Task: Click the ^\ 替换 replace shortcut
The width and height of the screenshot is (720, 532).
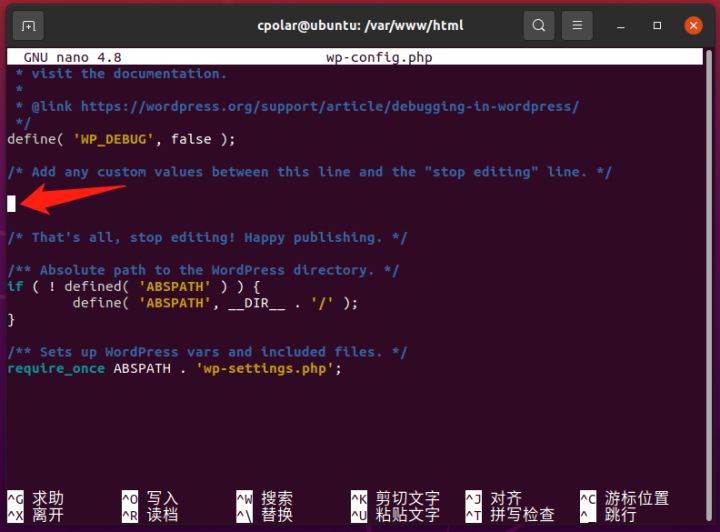Action: (264, 515)
